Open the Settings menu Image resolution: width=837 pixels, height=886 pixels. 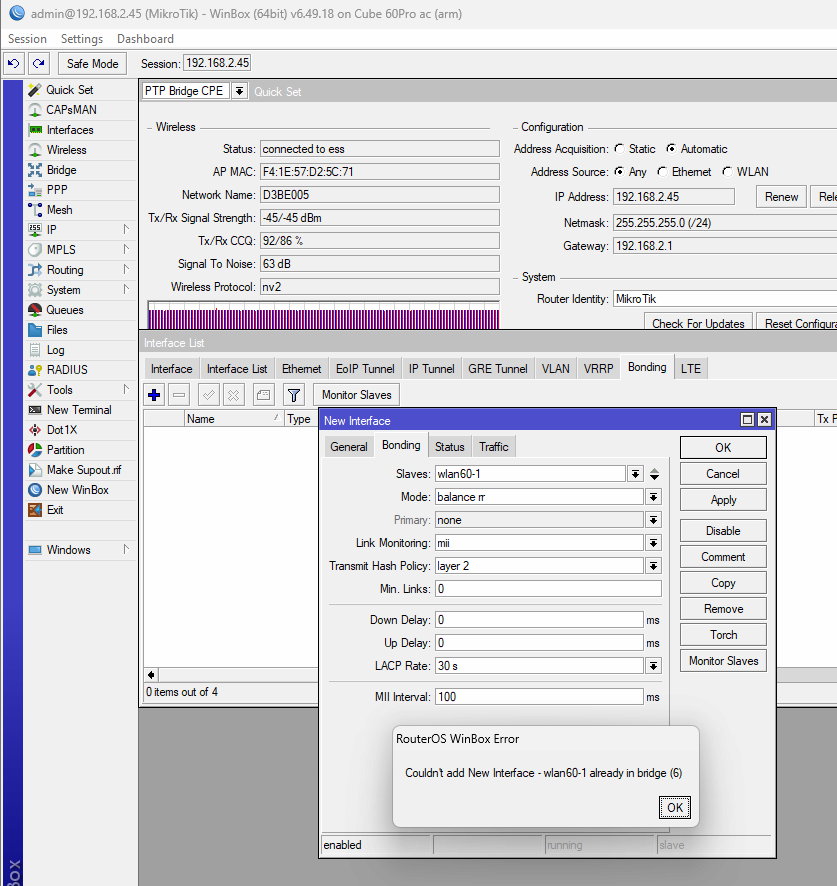[x=81, y=39]
